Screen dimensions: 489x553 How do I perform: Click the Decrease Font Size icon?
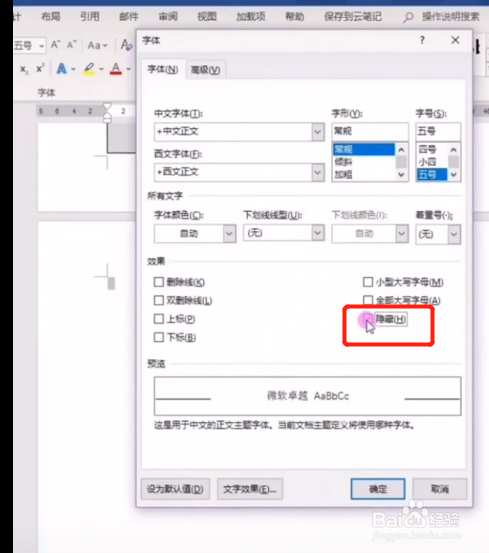point(72,45)
